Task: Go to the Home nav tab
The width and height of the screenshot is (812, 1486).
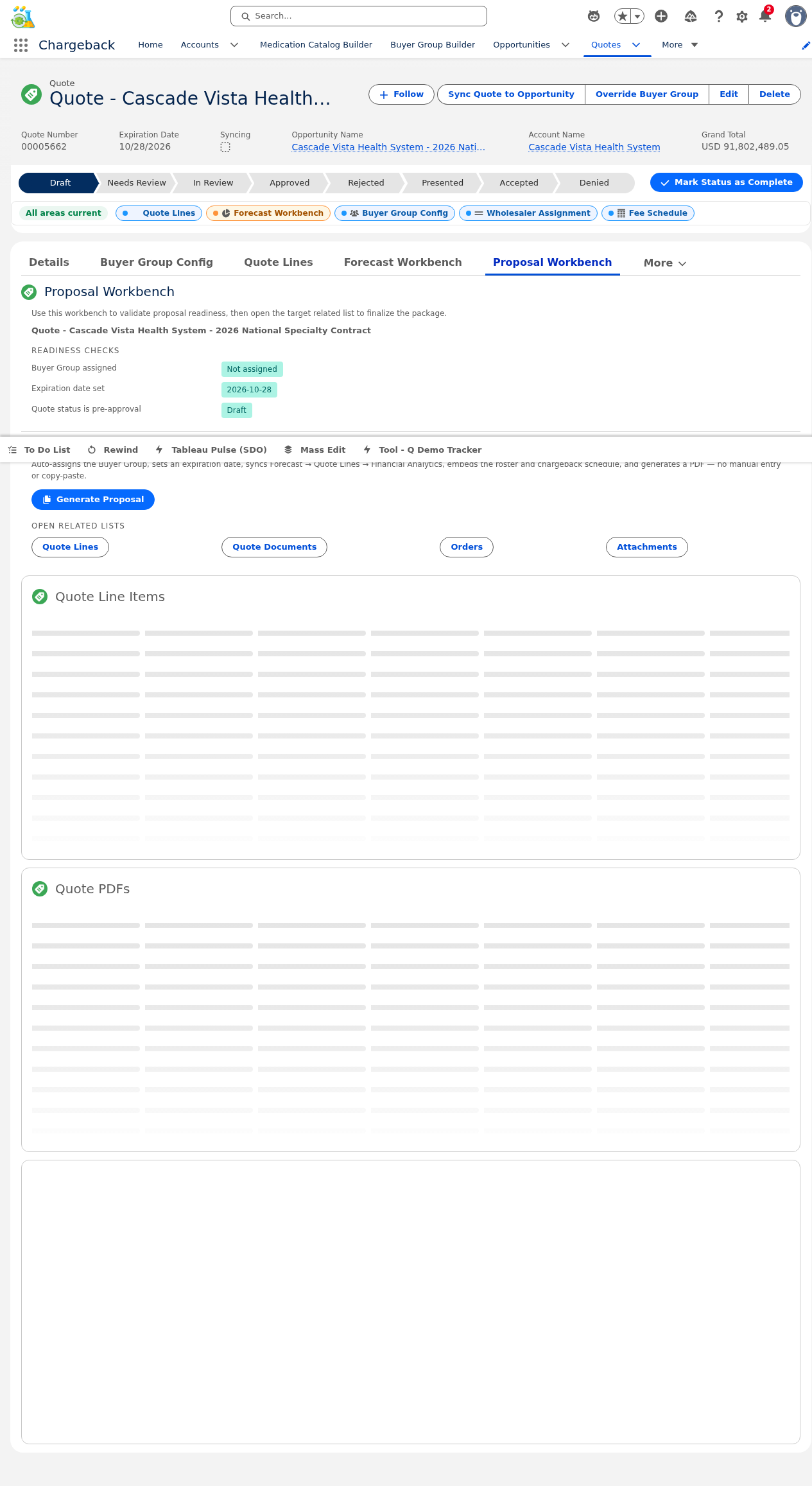Action: click(150, 45)
